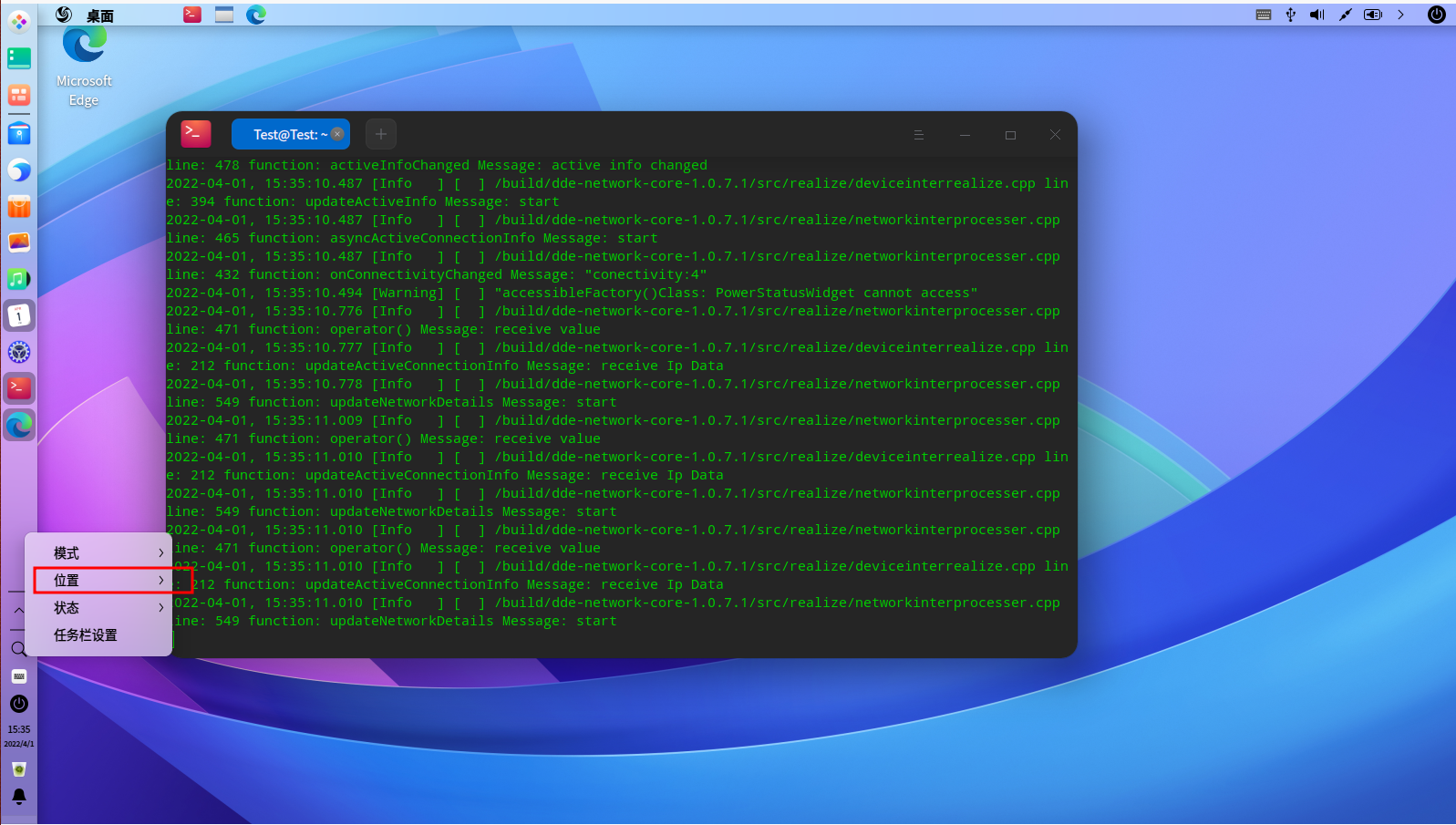Screen dimensions: 1456x825
Task: Open the green music player dock icon
Action: click(19, 279)
